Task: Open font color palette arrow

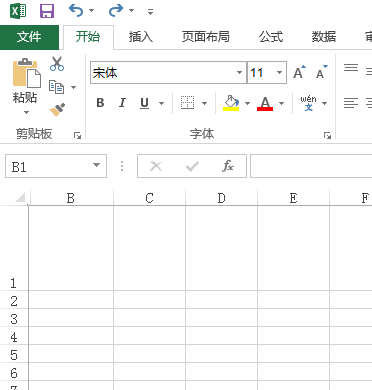Action: click(281, 103)
